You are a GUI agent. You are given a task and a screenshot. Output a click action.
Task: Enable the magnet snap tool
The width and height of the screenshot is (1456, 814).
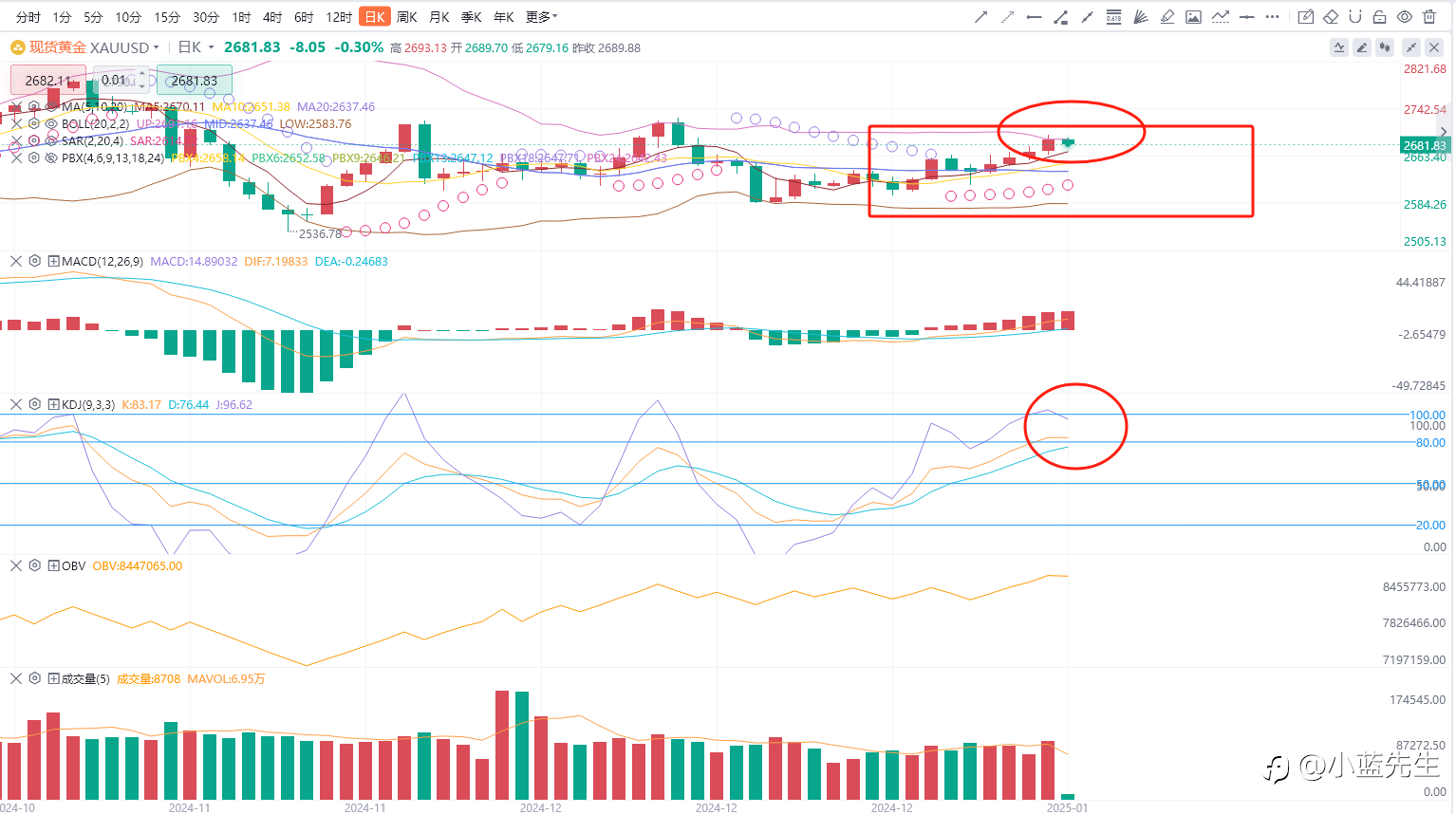(x=1355, y=17)
